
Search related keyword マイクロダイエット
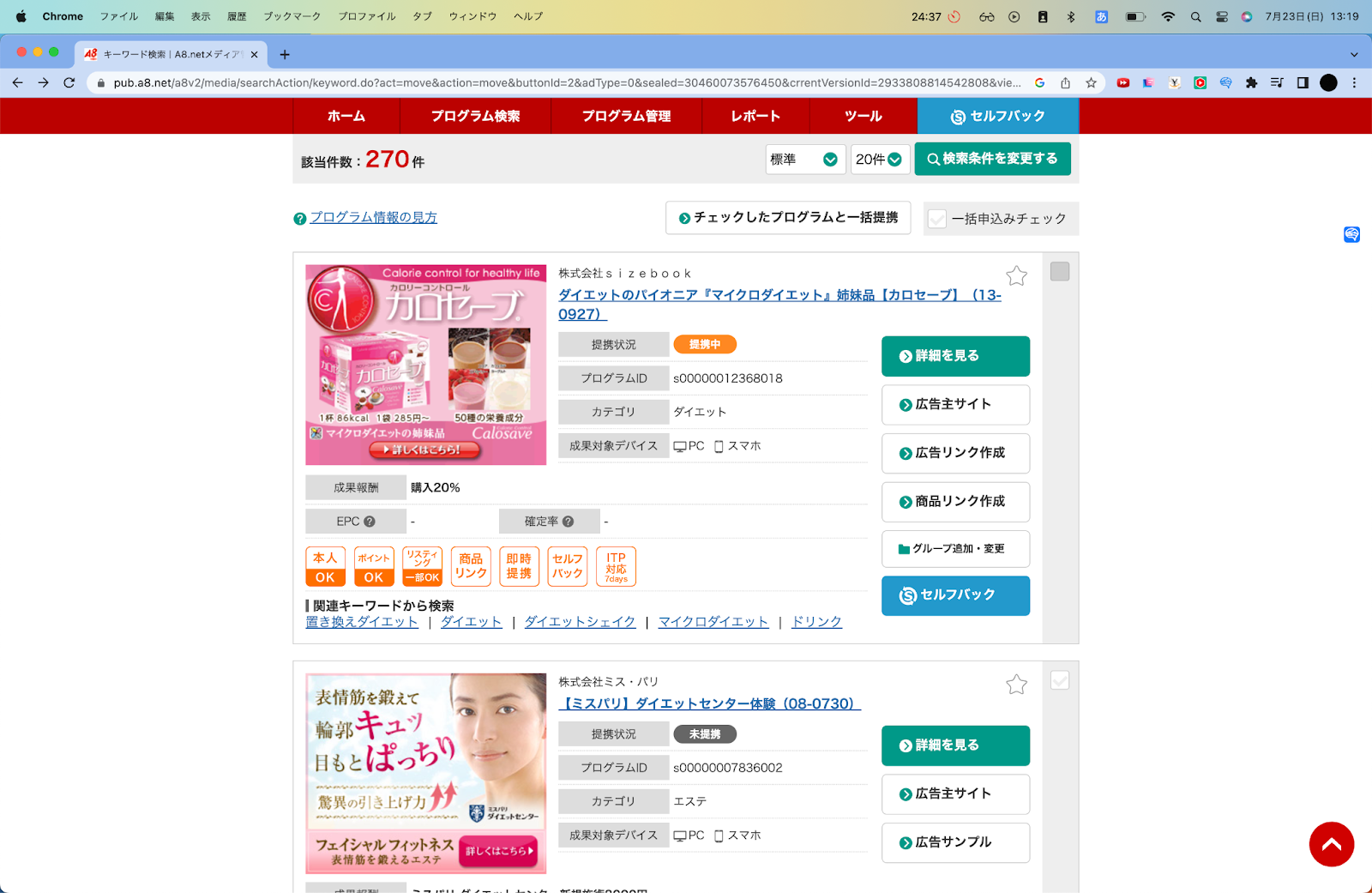pyautogui.click(x=713, y=622)
